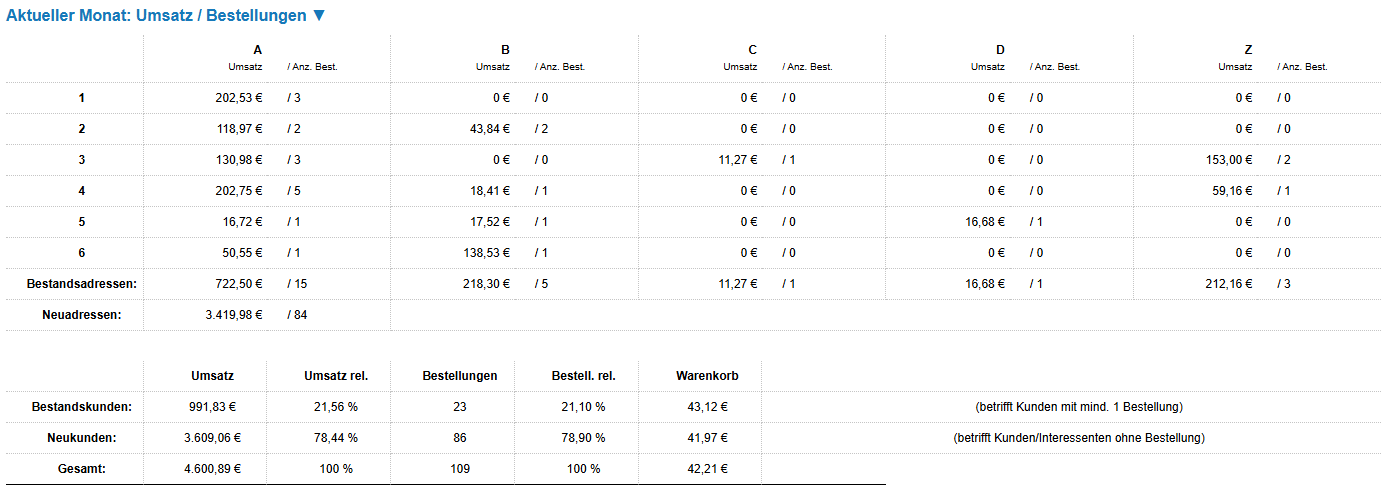Viewport: 1387px width, 487px height.
Task: Collapse the Aktueller Monat section arrow
Action: tap(319, 16)
